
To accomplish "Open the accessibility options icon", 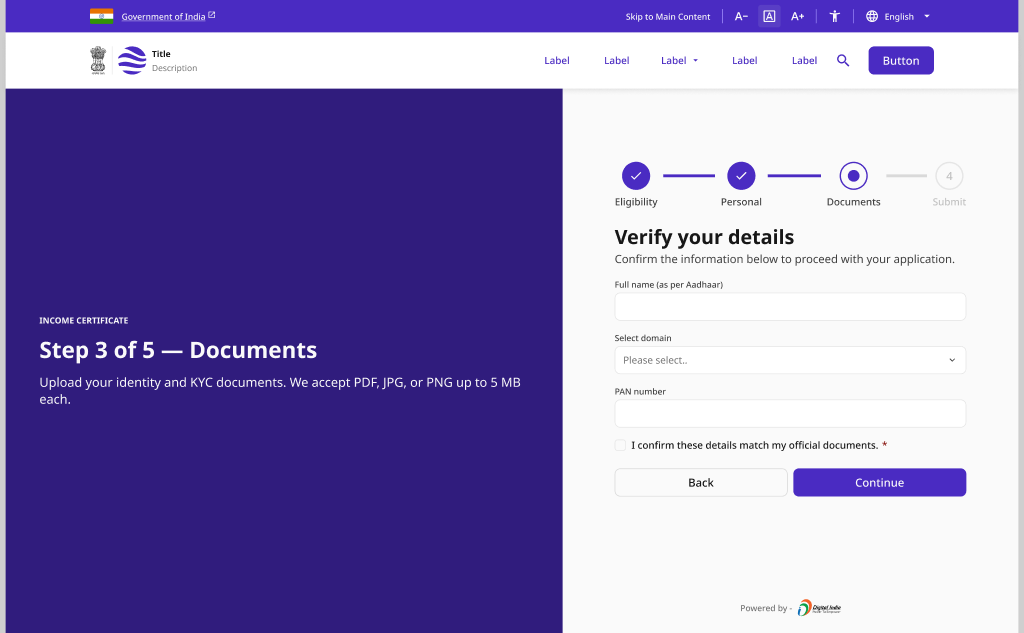I will coord(834,16).
